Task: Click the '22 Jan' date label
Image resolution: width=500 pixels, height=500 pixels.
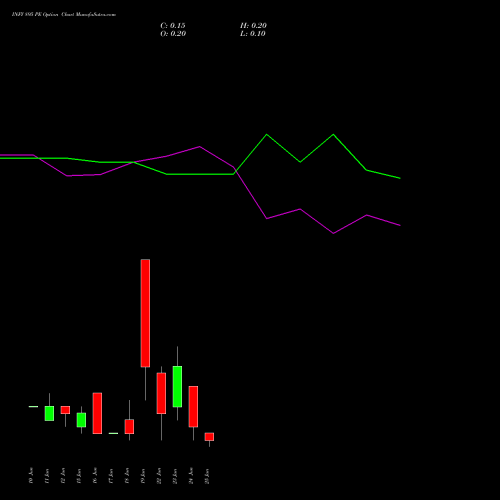Action: (x=159, y=476)
